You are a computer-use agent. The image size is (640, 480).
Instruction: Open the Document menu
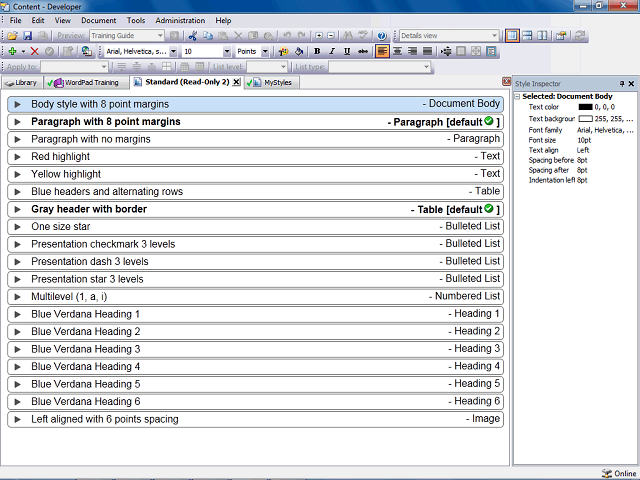[x=98, y=20]
